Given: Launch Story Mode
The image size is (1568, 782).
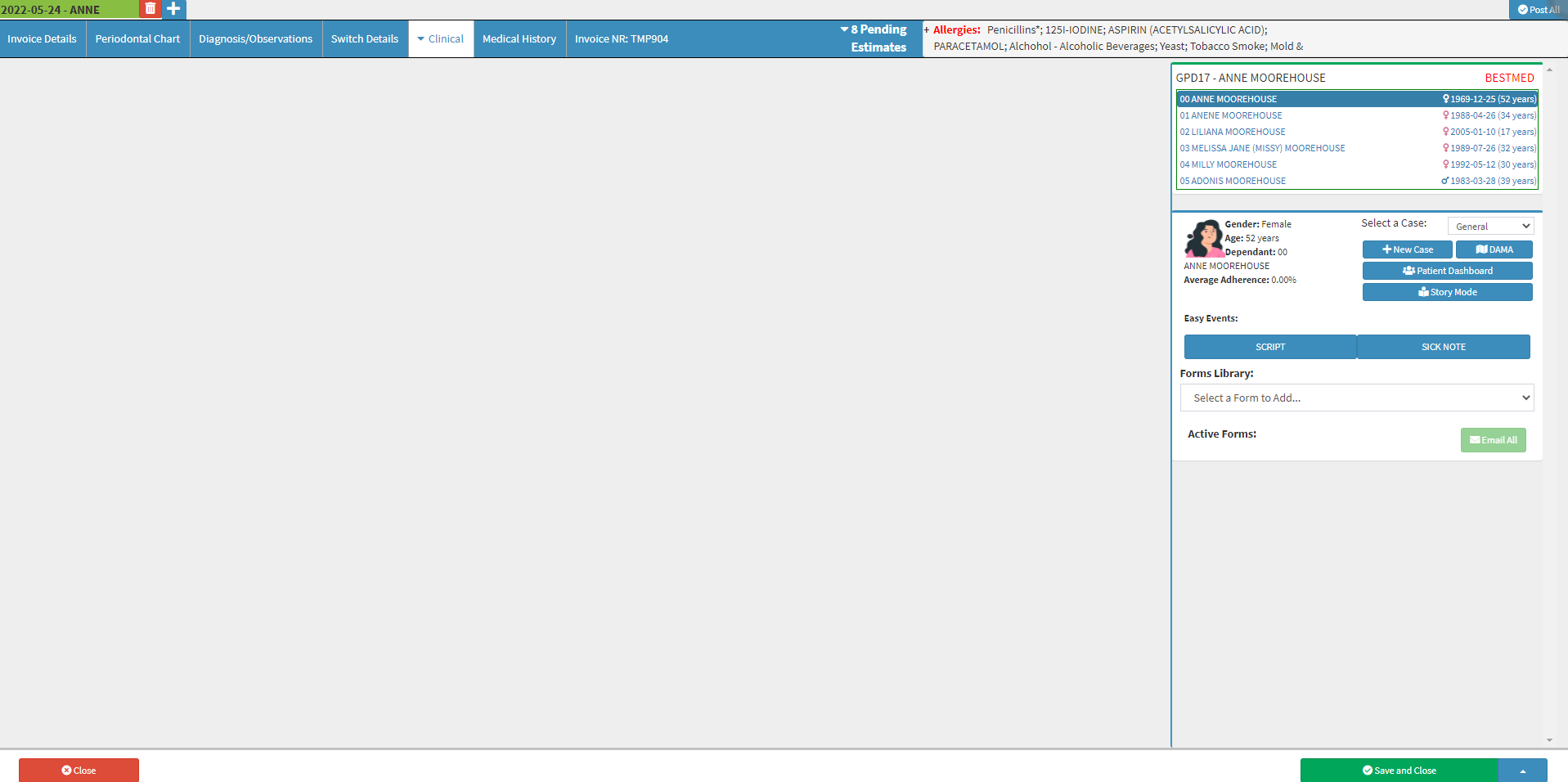Looking at the screenshot, I should pos(1447,292).
